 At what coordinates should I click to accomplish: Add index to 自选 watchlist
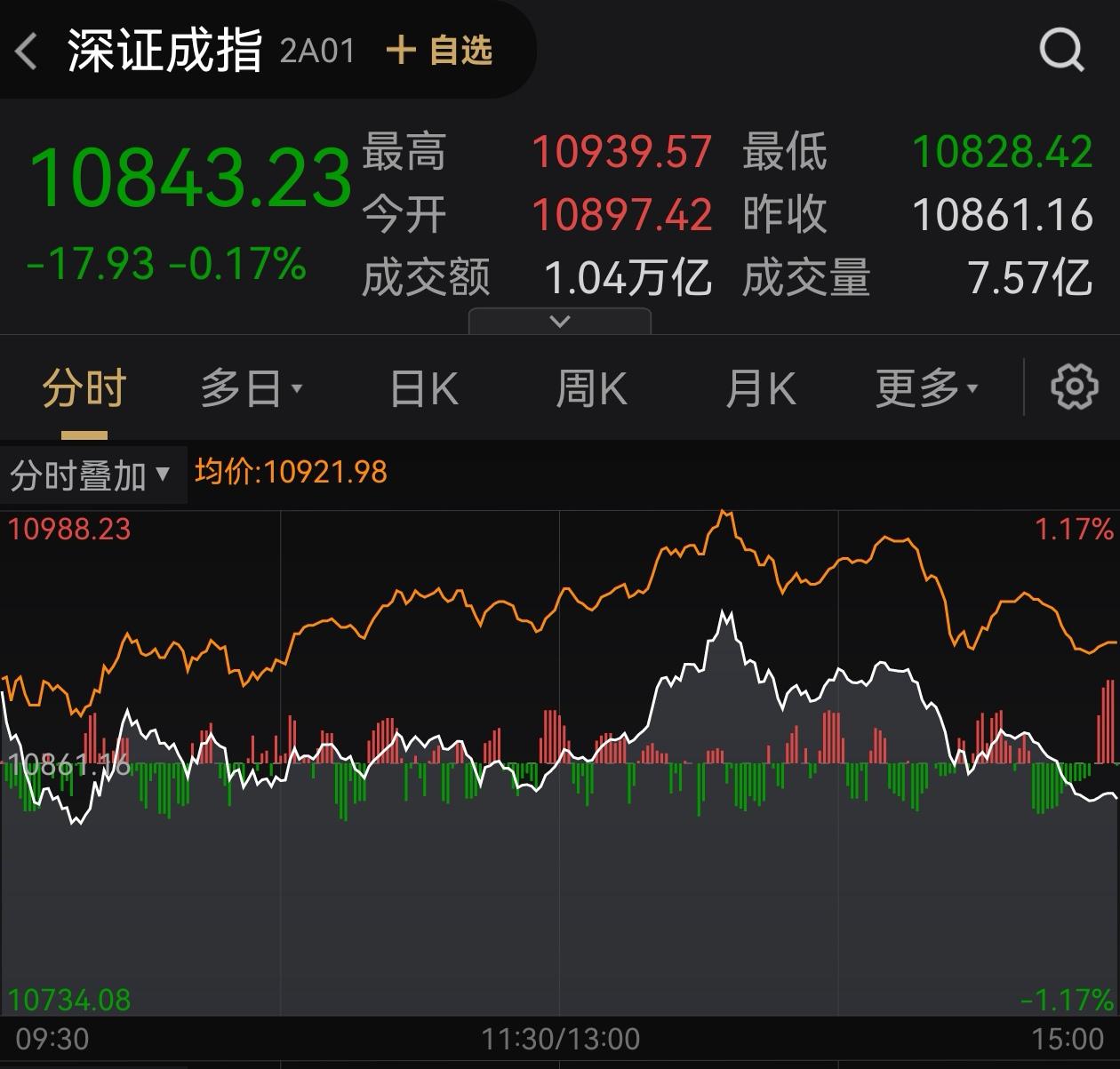[439, 50]
